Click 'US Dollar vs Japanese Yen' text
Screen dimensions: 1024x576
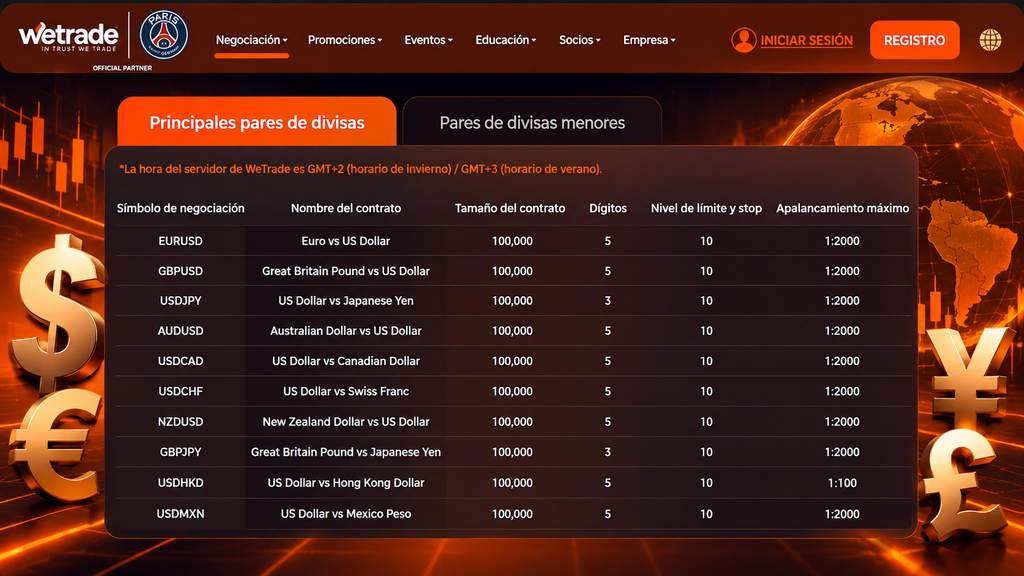[x=345, y=301]
